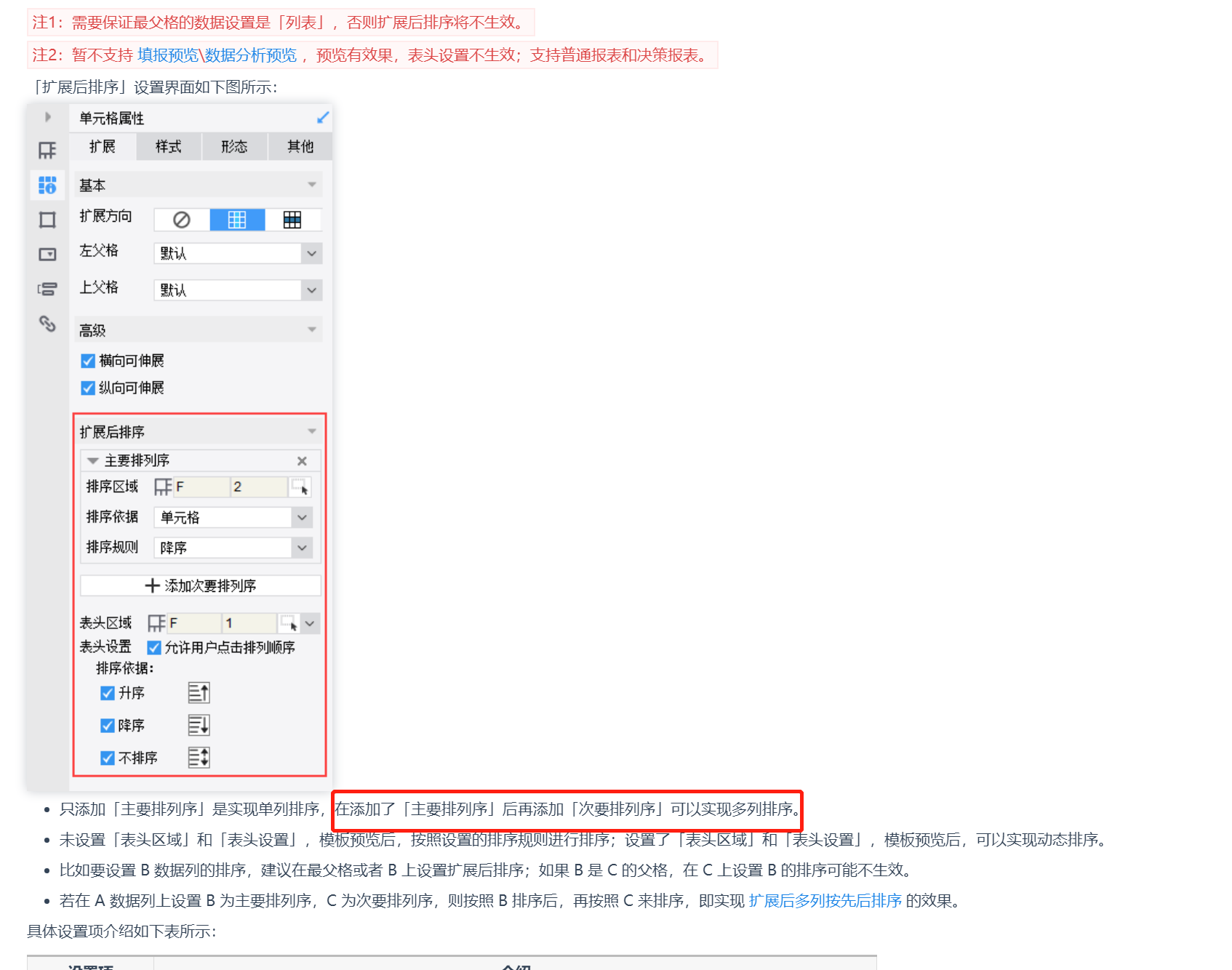
Task: Click the collapse panel arrow in the sidebar
Action: click(48, 117)
